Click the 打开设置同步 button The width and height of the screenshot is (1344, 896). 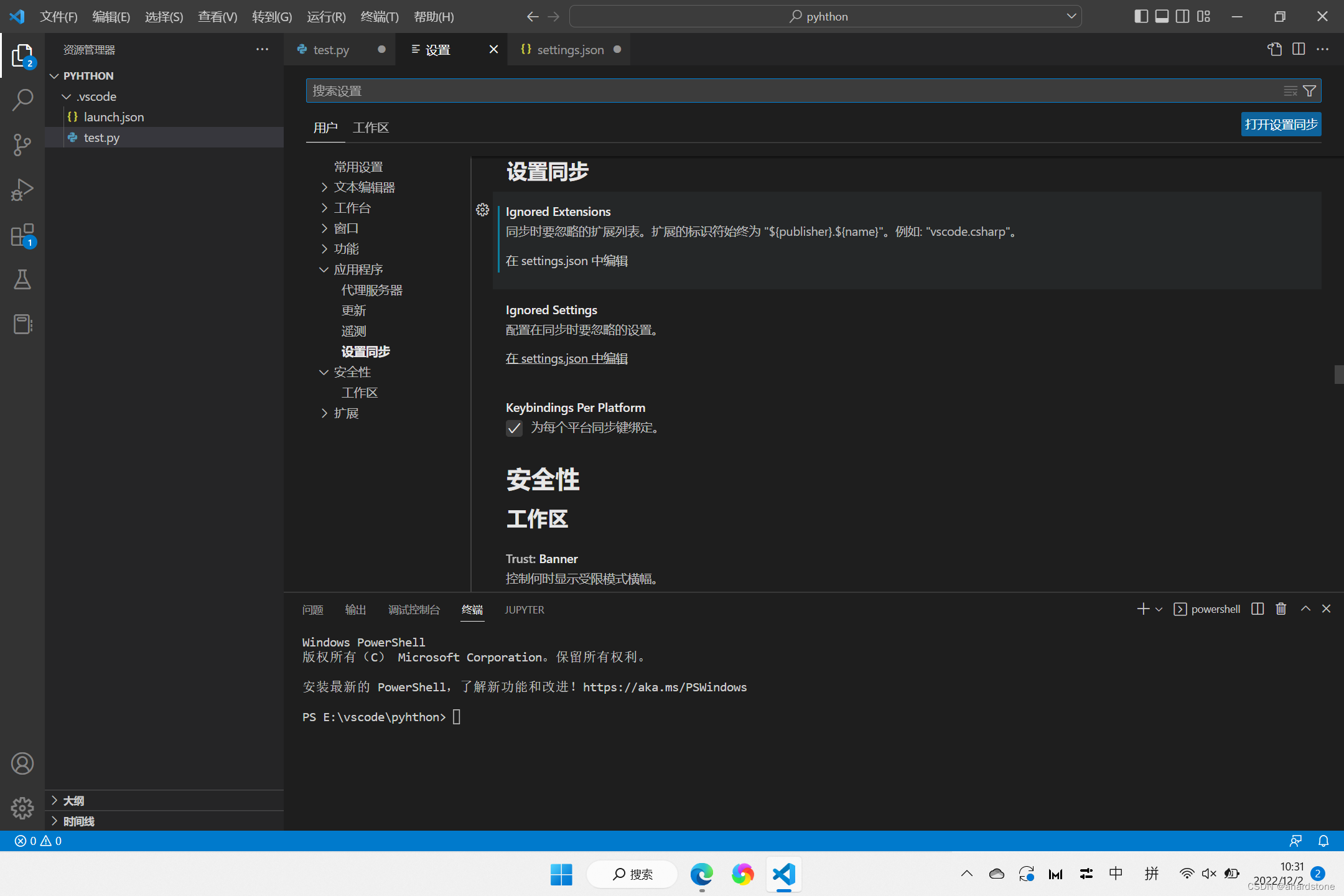coord(1280,124)
